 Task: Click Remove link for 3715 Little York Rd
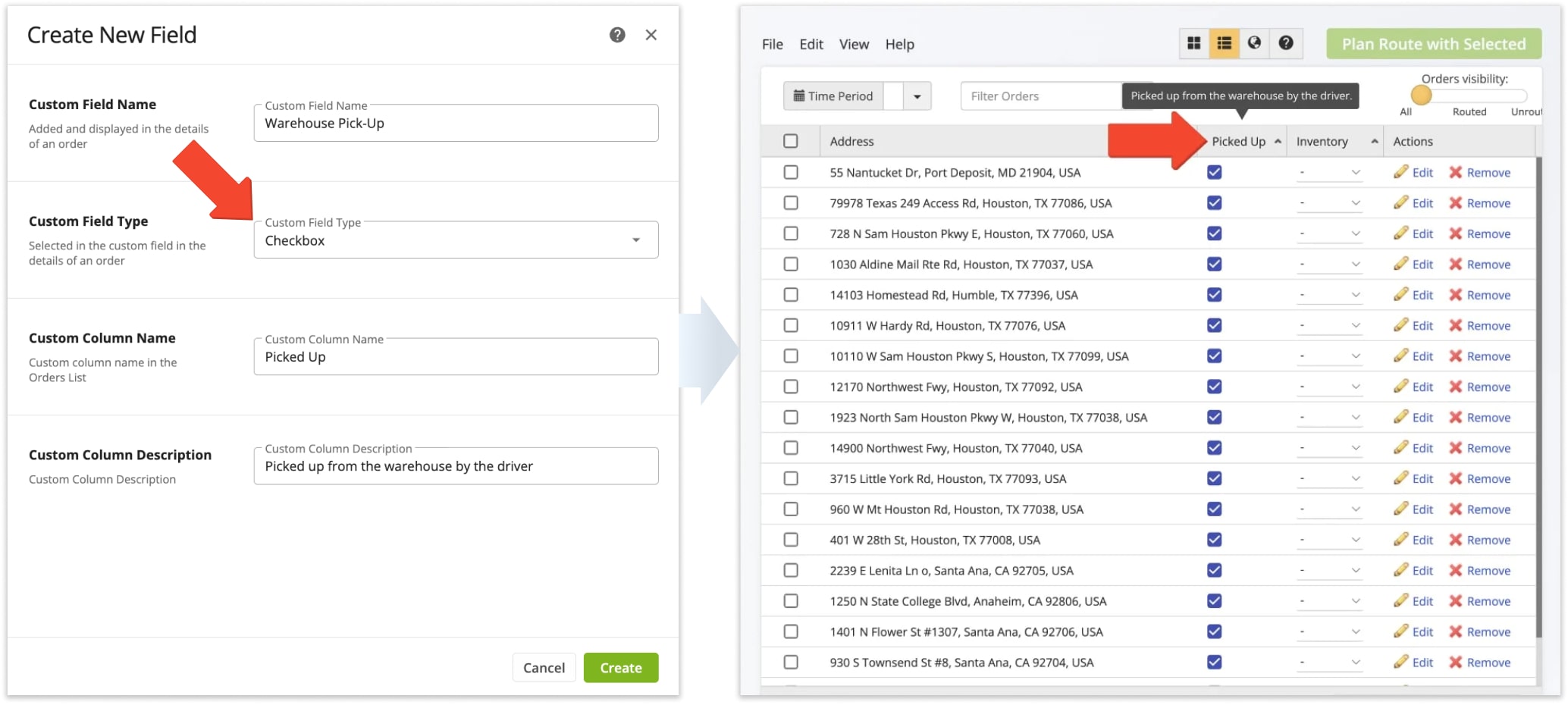pyautogui.click(x=1488, y=479)
